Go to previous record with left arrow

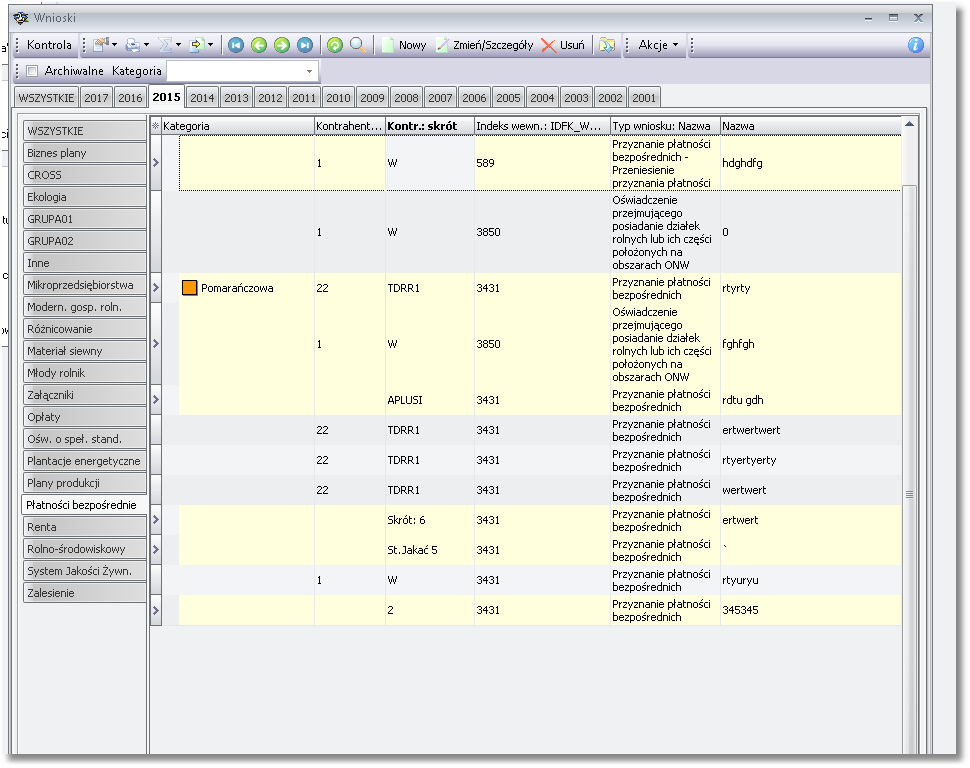coord(259,45)
